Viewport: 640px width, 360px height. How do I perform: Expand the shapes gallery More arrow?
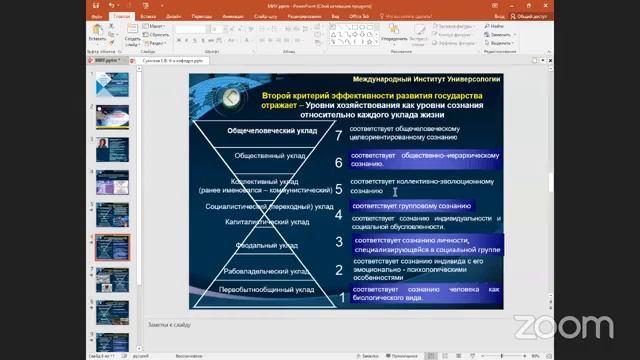click(x=376, y=42)
